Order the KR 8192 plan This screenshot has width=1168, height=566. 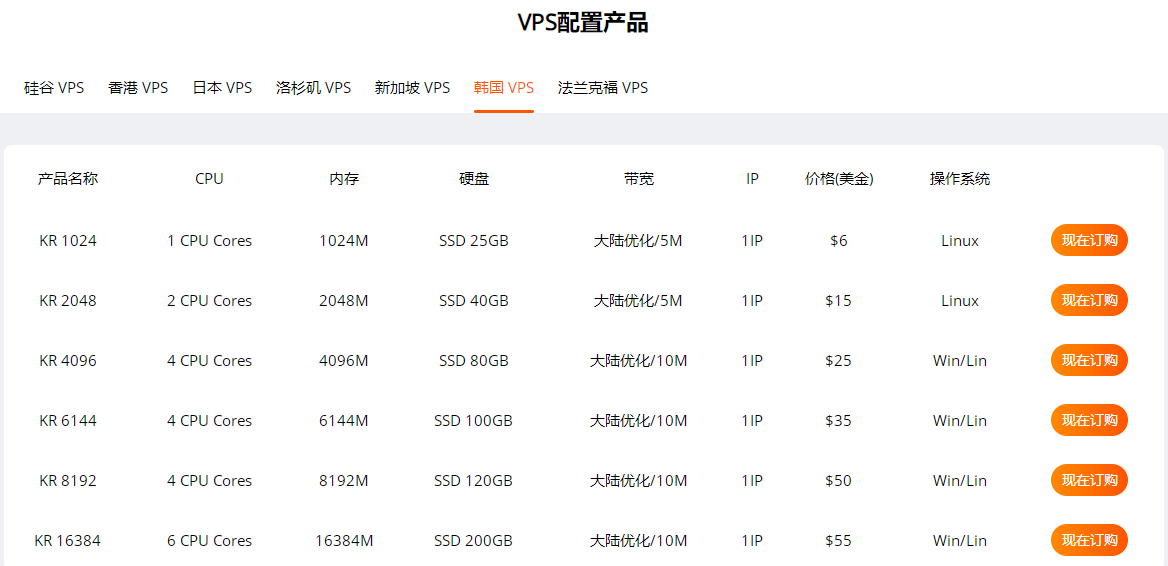pos(1088,480)
